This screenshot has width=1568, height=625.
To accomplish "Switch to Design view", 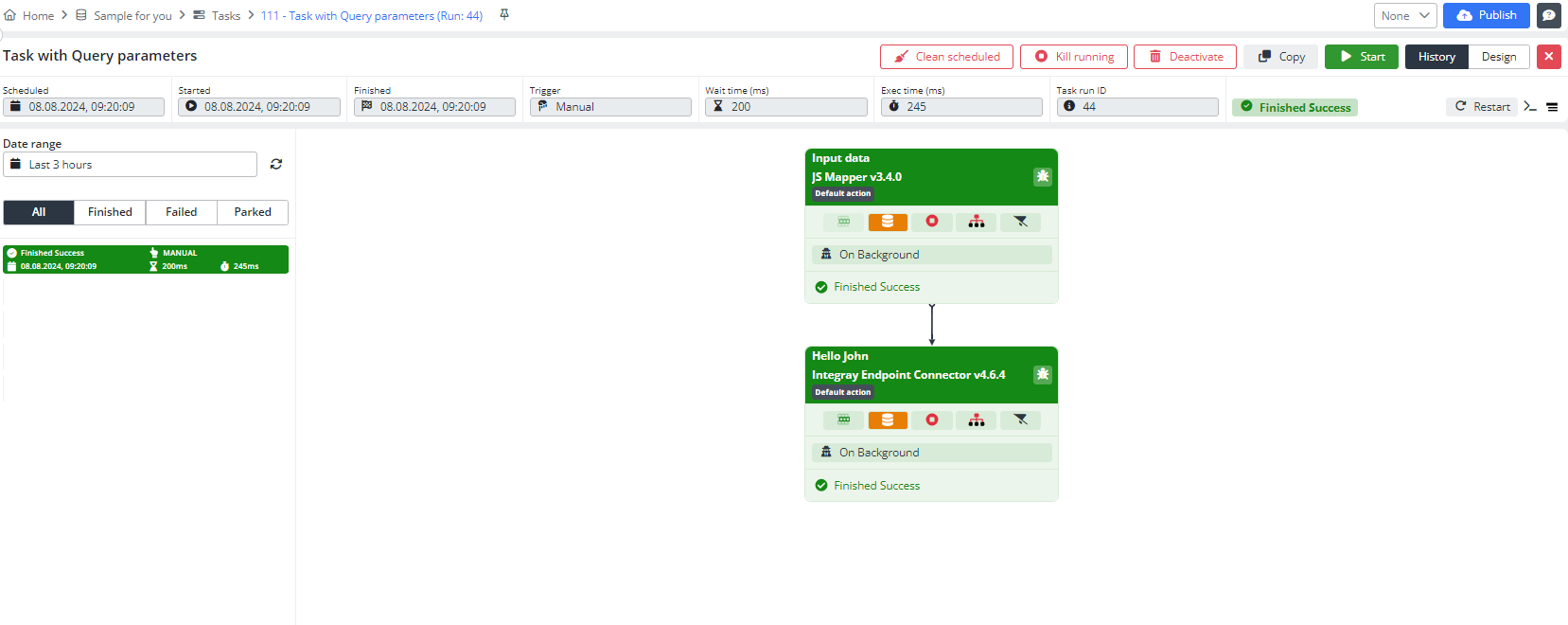I will click(x=1498, y=57).
